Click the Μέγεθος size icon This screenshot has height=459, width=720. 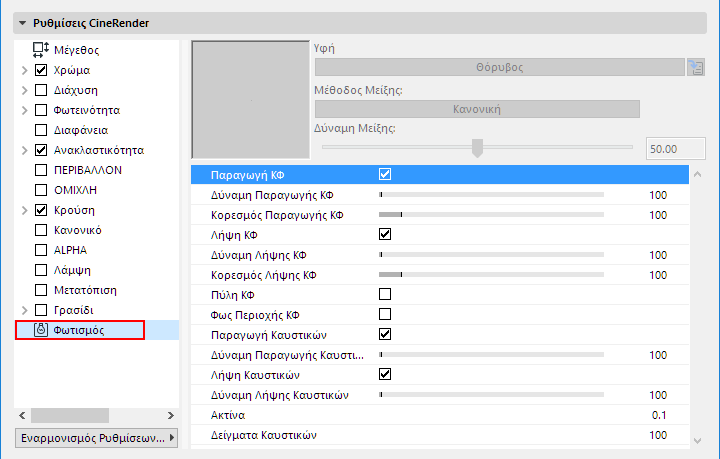point(41,49)
